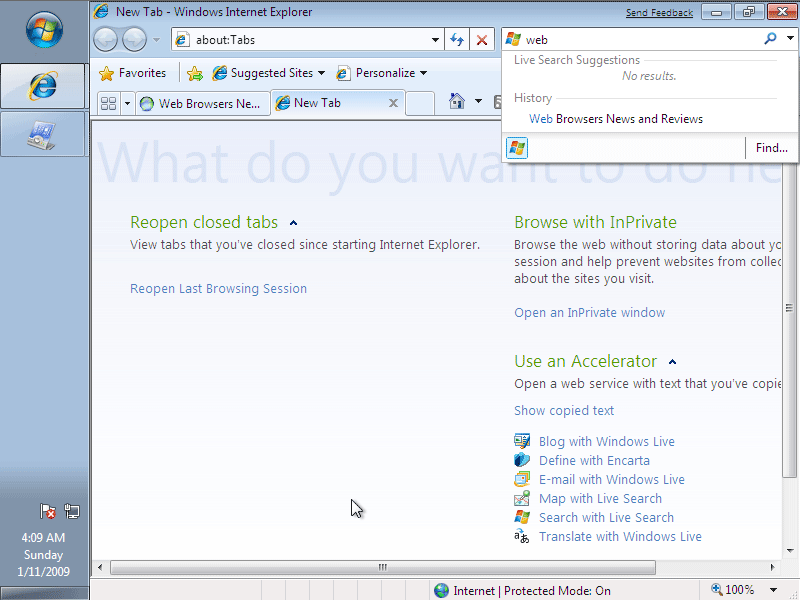Viewport: 800px width, 600px height.
Task: Click the Back navigation button
Action: 106,40
